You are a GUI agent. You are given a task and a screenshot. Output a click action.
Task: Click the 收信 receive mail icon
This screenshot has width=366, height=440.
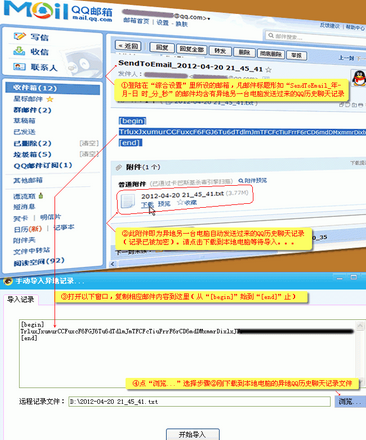[x=19, y=51]
